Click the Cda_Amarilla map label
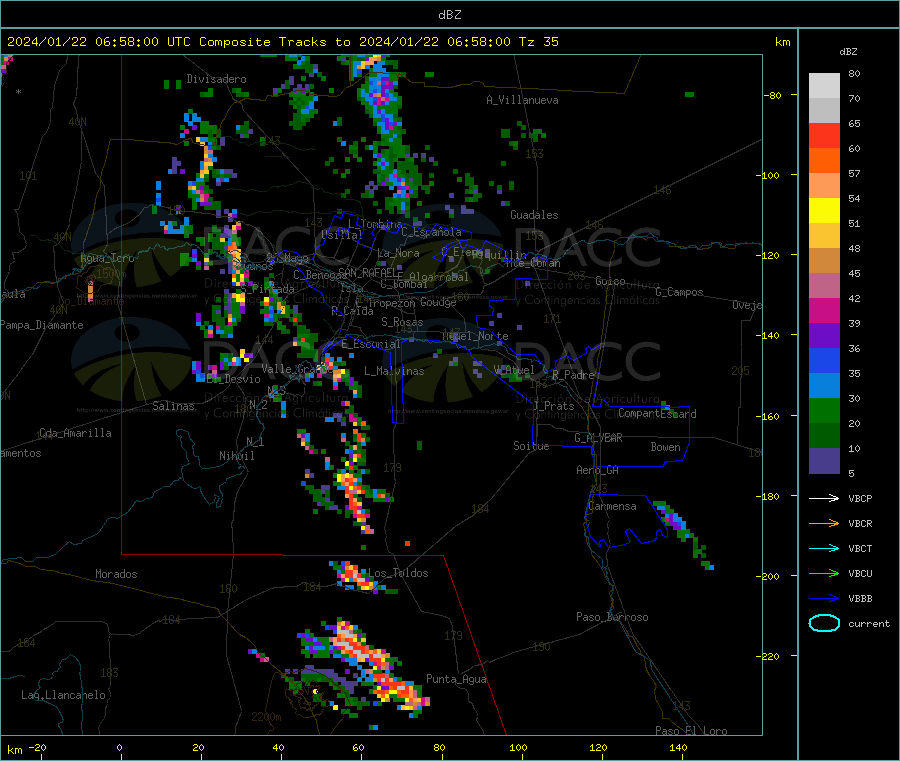 (x=75, y=433)
